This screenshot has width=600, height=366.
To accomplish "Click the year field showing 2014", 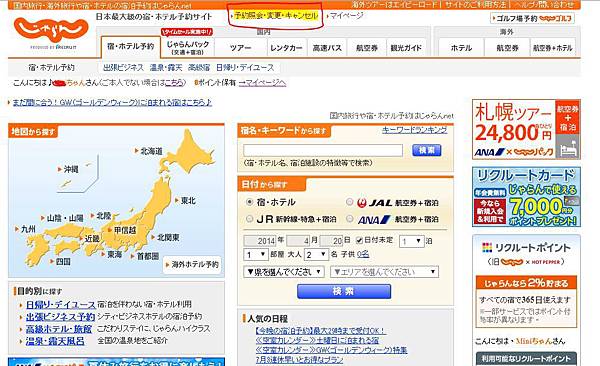I will 260,241.
